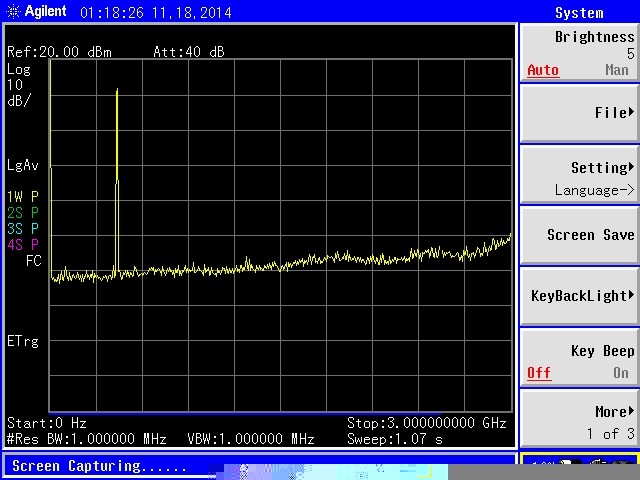
Task: Click the Stop frequency 3.000000000 GHz readout
Action: tap(427, 423)
